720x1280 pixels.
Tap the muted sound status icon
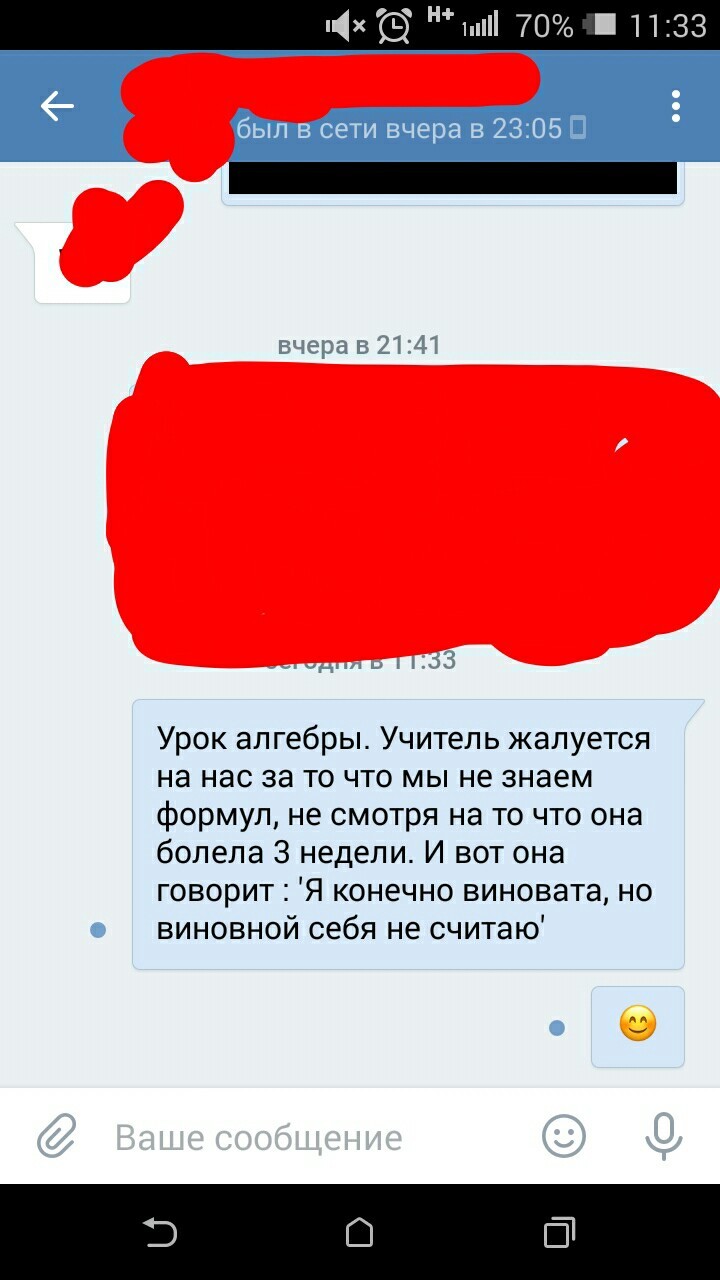[345, 26]
